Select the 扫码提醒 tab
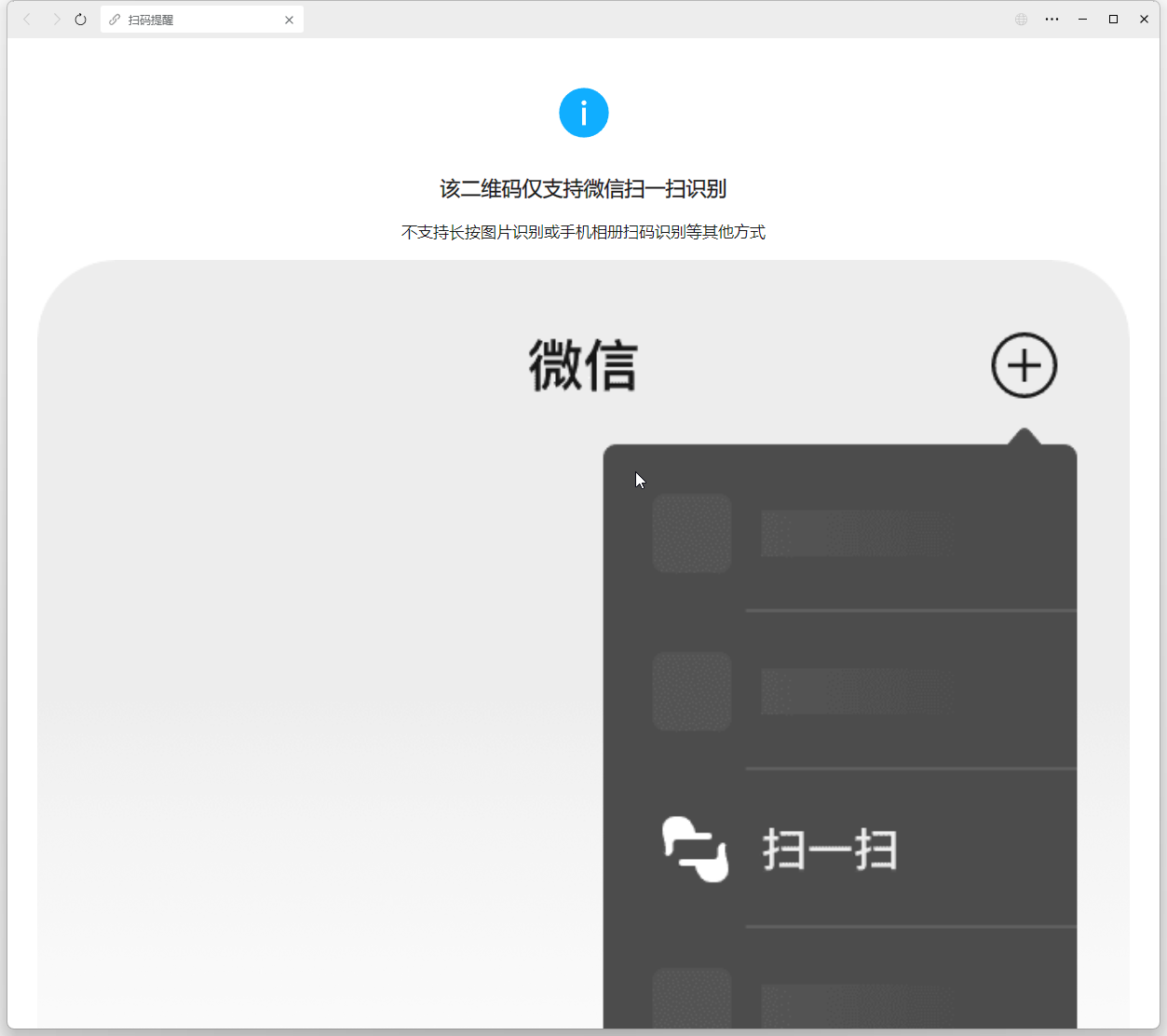 click(202, 20)
